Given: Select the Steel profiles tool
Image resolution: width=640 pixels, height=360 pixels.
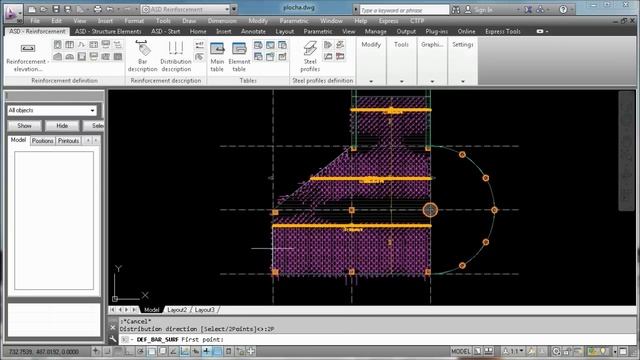Looking at the screenshot, I should coord(310,57).
